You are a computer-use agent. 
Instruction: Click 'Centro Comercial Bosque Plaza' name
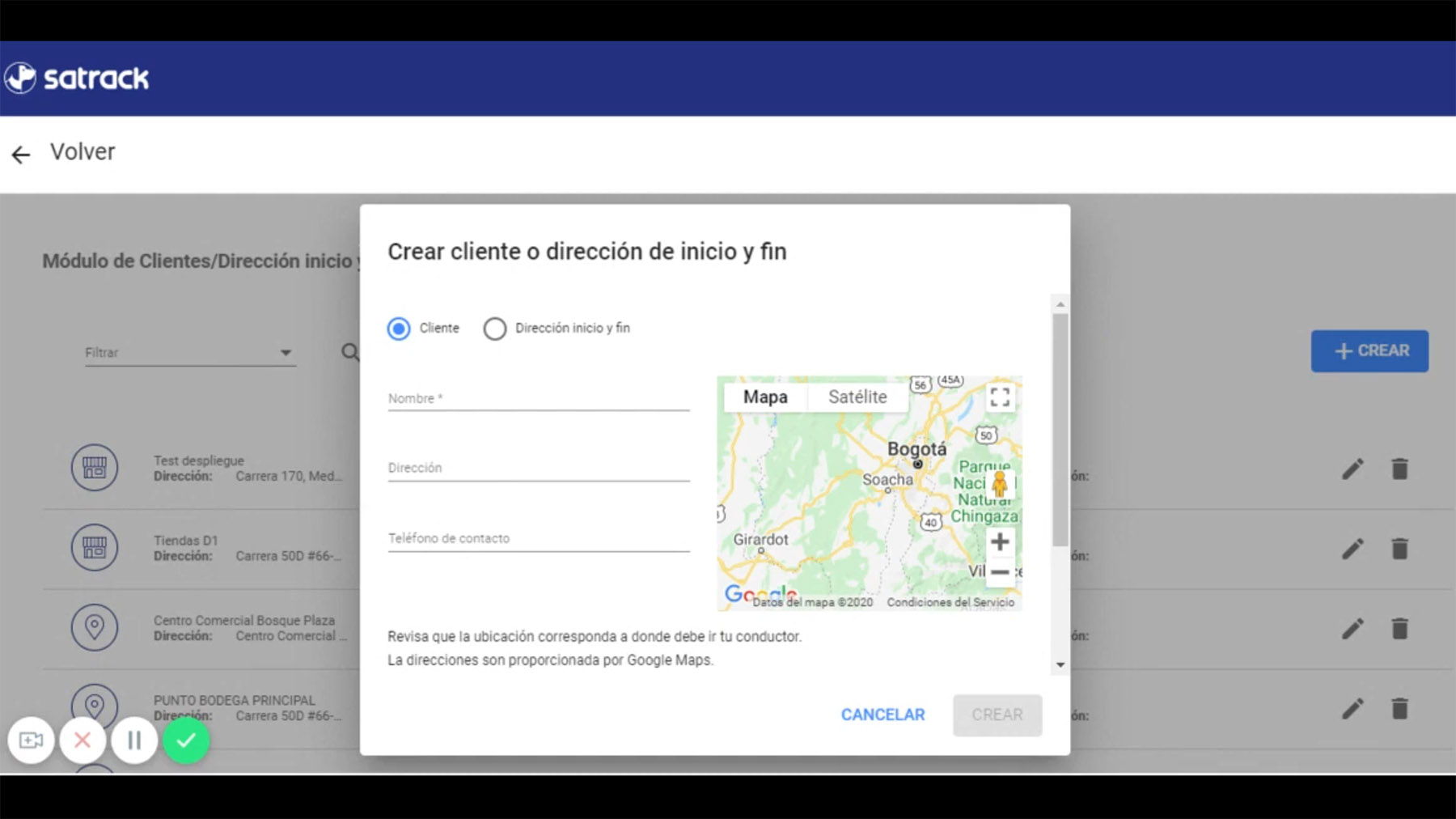click(244, 621)
